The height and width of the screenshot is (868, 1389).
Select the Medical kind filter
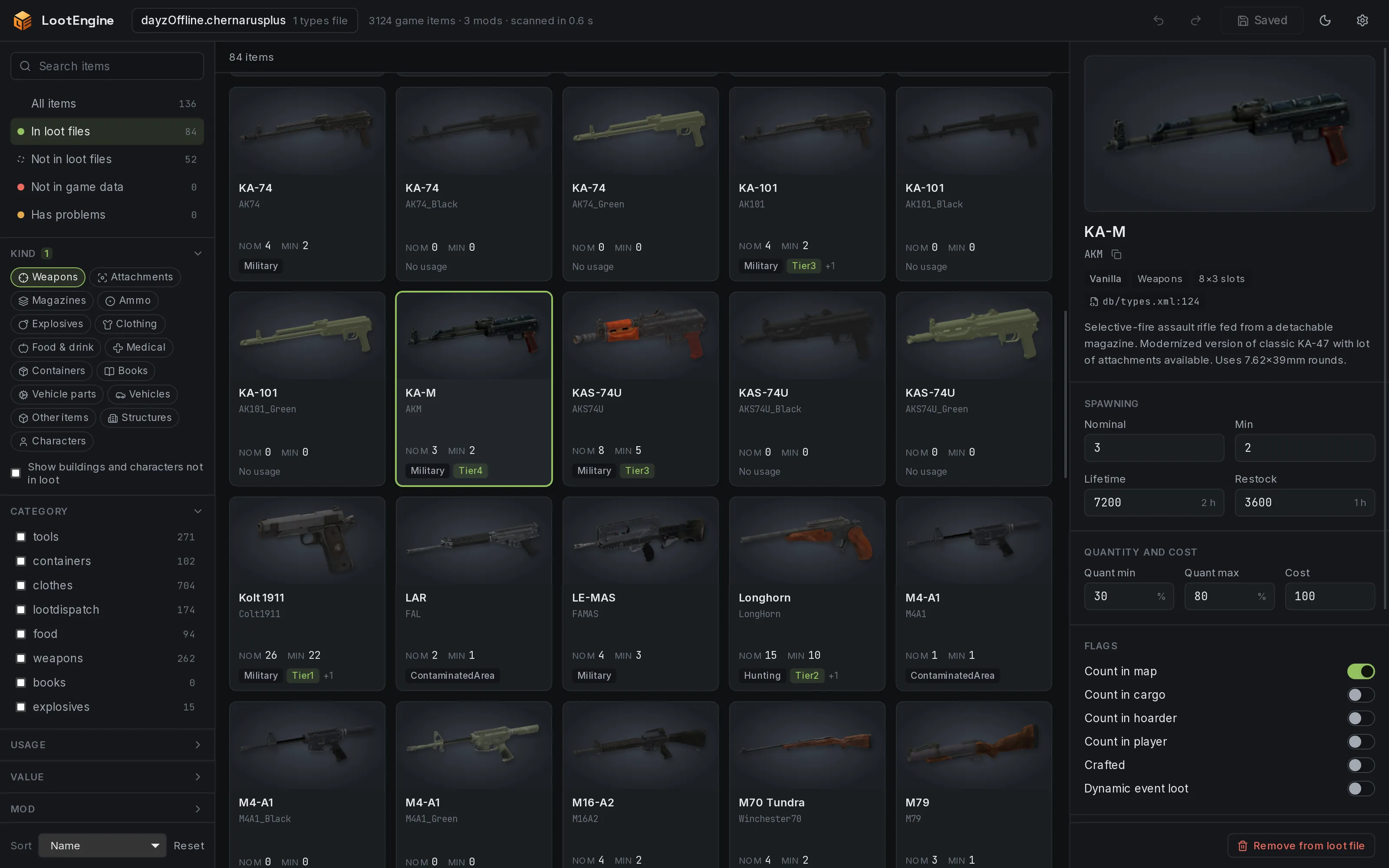tap(139, 348)
